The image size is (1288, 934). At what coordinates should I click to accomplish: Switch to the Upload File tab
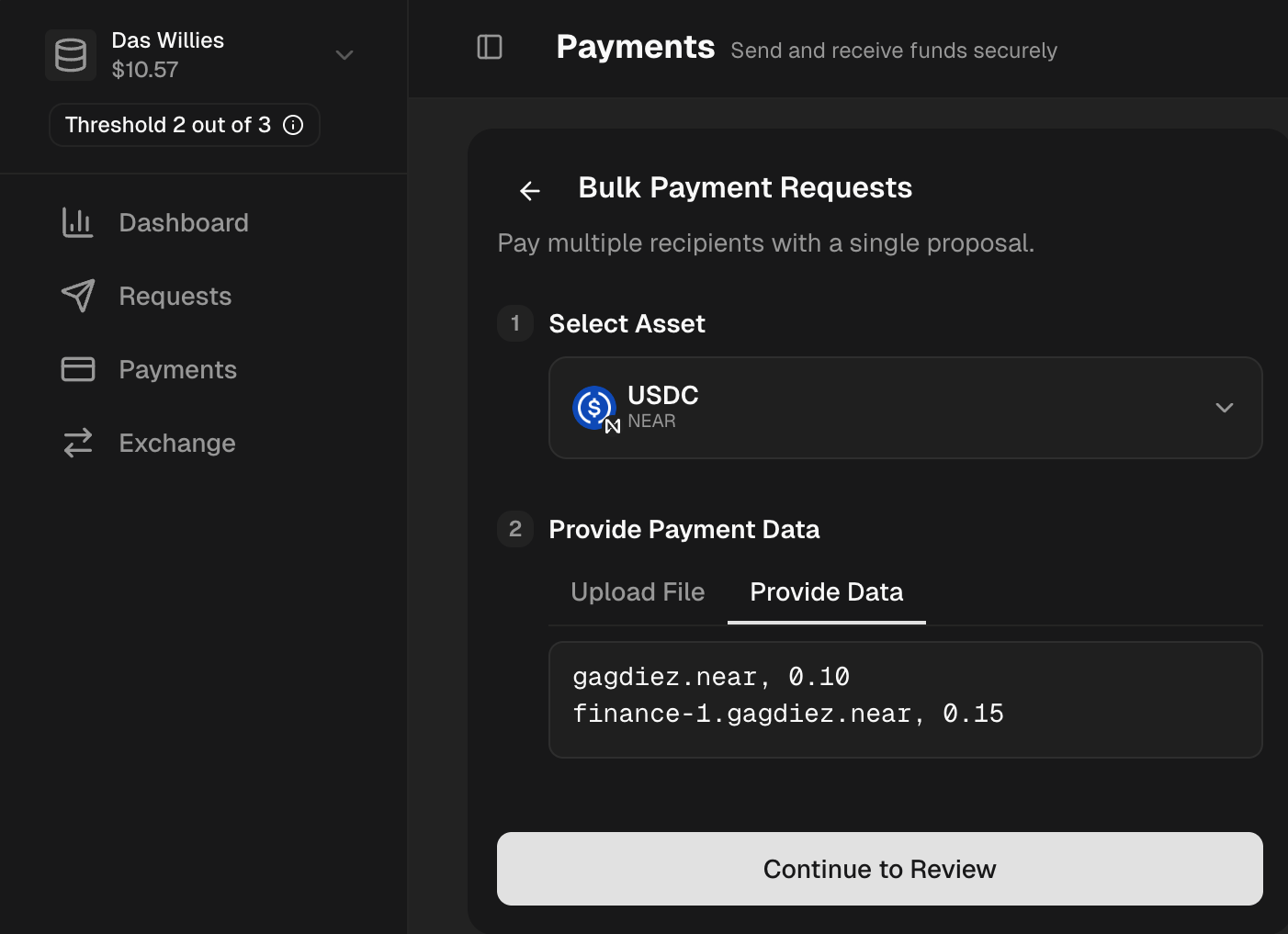[638, 591]
